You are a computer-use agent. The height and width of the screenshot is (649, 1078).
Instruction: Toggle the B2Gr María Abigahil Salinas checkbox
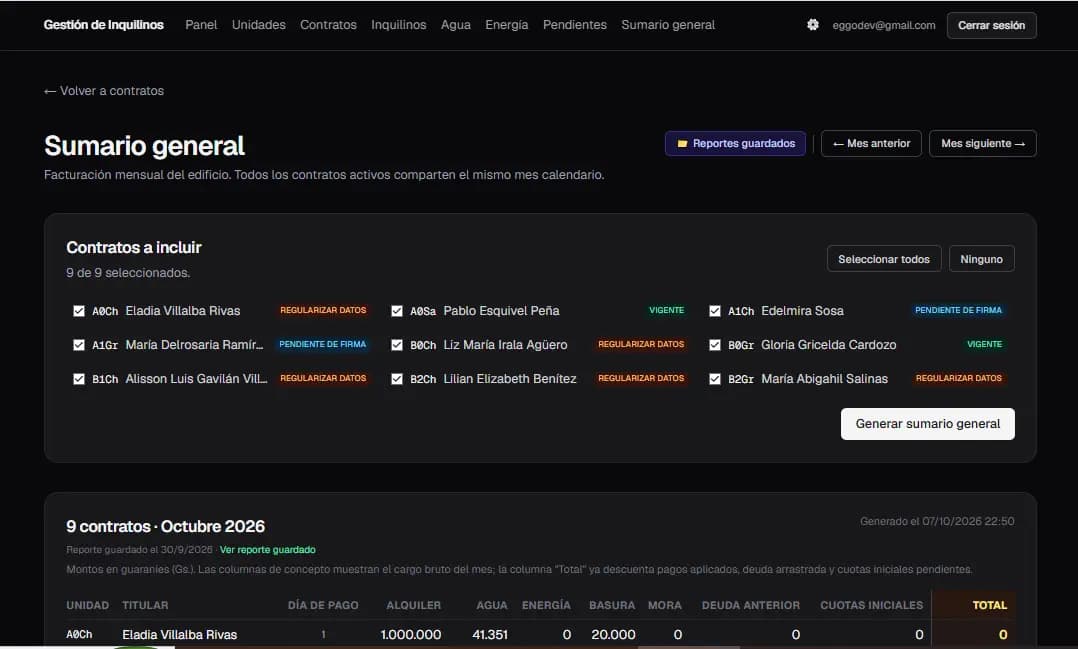click(x=715, y=379)
